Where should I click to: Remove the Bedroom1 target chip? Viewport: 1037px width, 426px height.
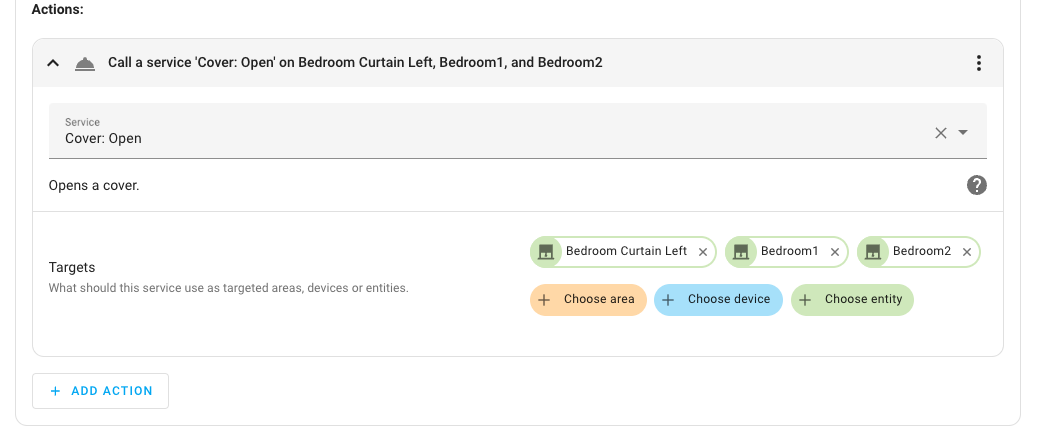click(x=835, y=252)
